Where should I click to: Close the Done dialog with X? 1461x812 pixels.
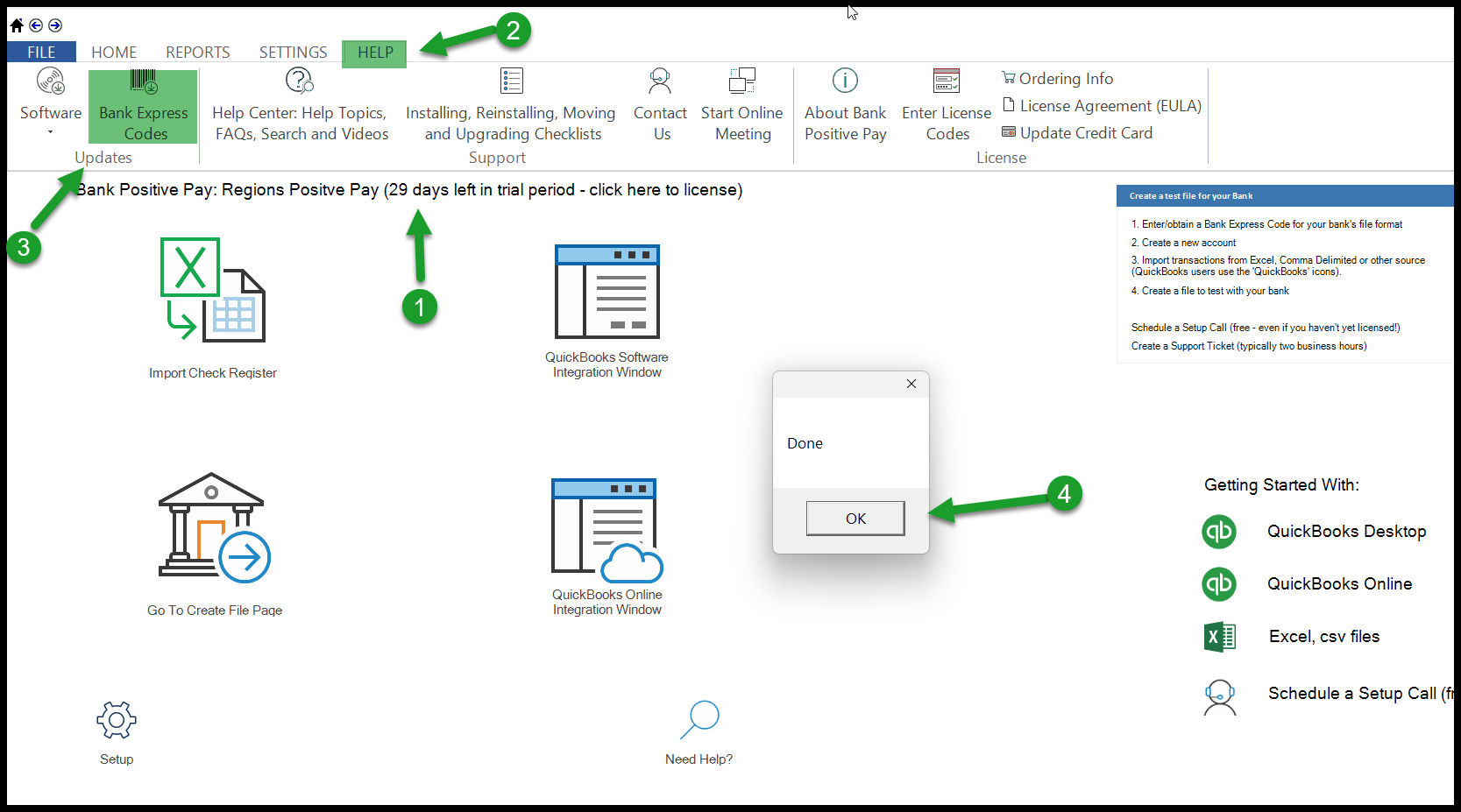pos(911,384)
